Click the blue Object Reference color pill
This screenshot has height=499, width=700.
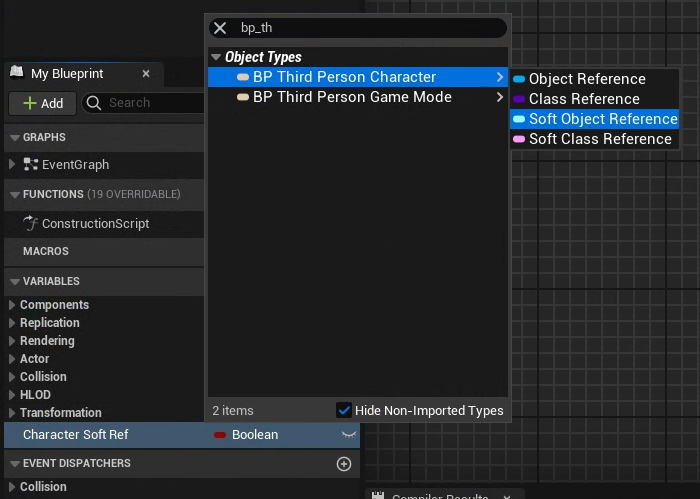pyautogui.click(x=519, y=79)
